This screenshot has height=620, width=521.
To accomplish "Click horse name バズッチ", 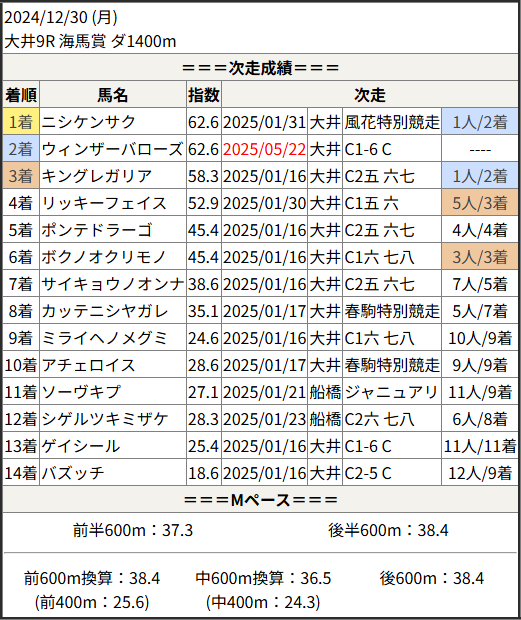I will 73,473.
